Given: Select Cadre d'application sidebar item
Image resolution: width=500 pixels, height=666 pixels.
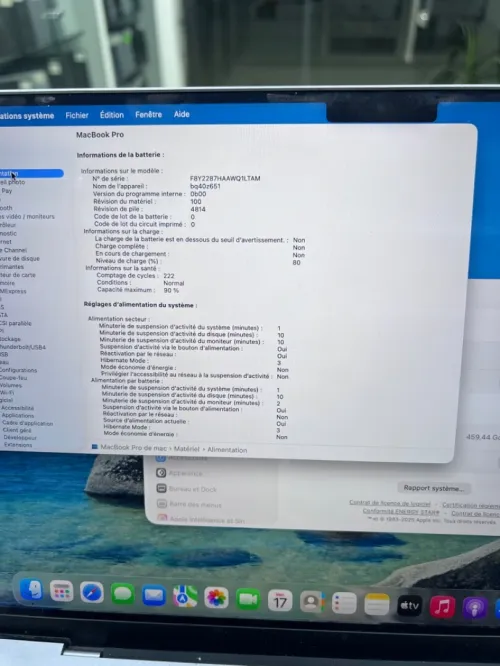Looking at the screenshot, I should [28, 423].
